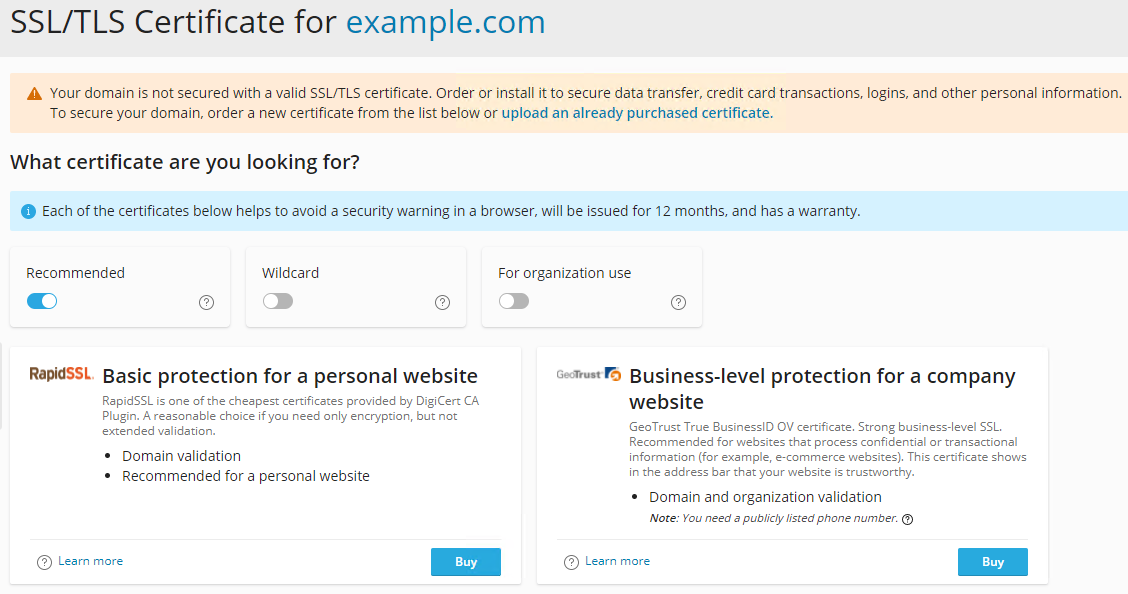Open Learn more for GeoTrust certificate
This screenshot has width=1128, height=594.
click(x=617, y=561)
